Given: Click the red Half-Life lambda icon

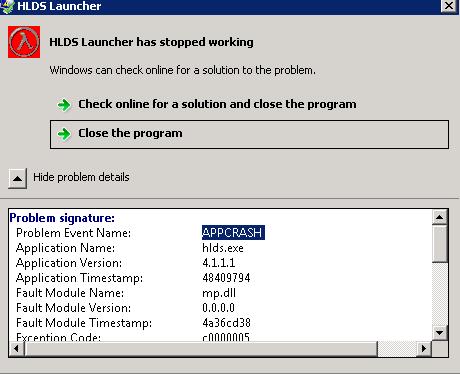Looking at the screenshot, I should tap(24, 42).
